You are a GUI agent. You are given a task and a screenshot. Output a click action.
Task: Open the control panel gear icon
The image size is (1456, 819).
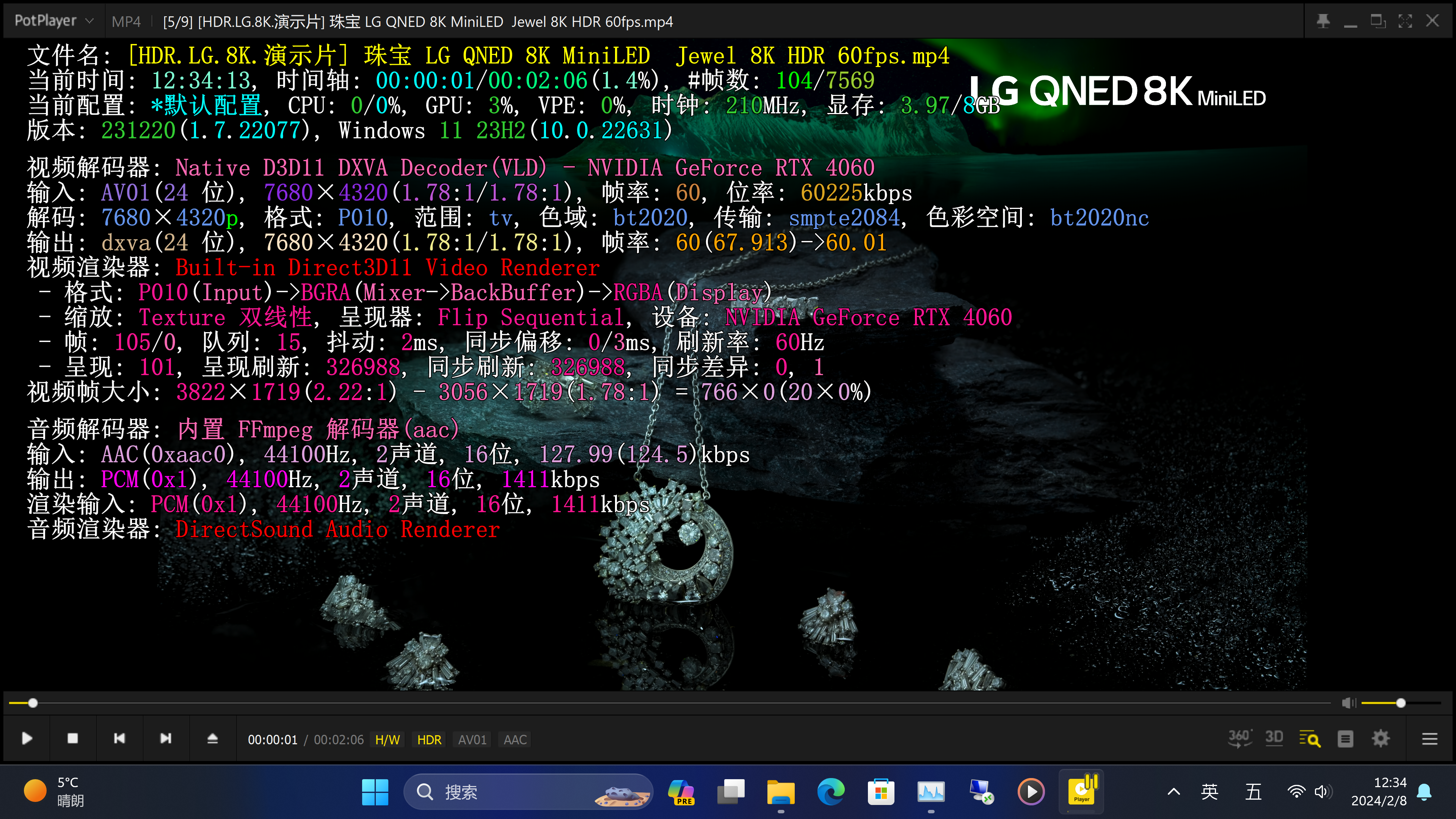click(1380, 739)
